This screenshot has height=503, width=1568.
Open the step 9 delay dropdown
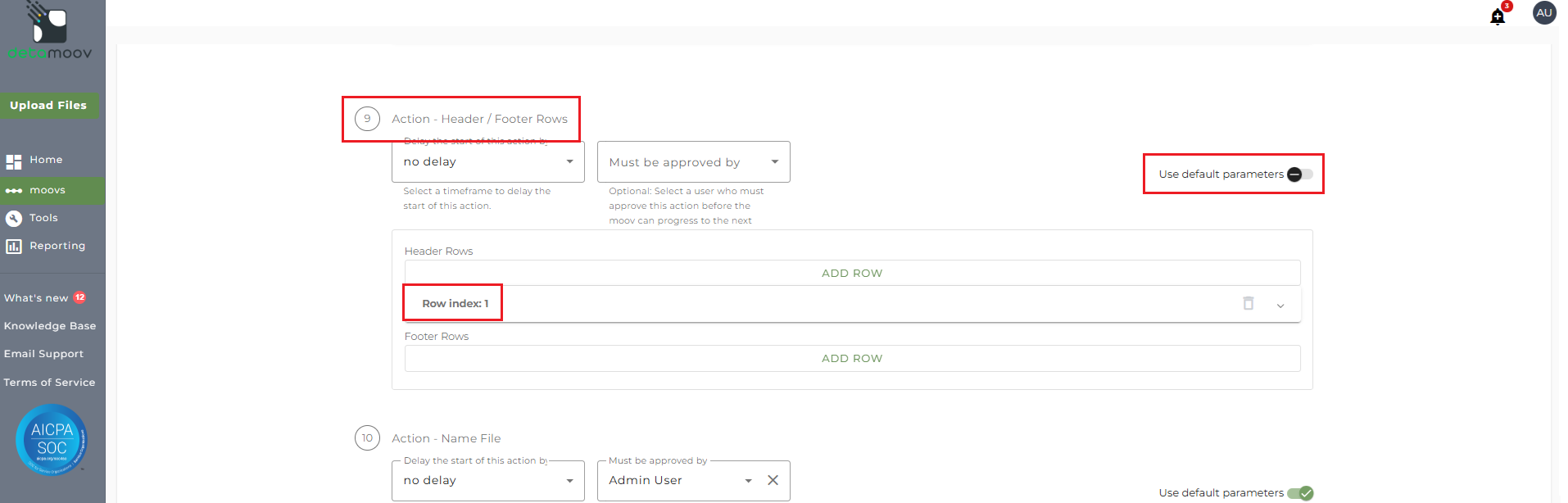(x=487, y=162)
